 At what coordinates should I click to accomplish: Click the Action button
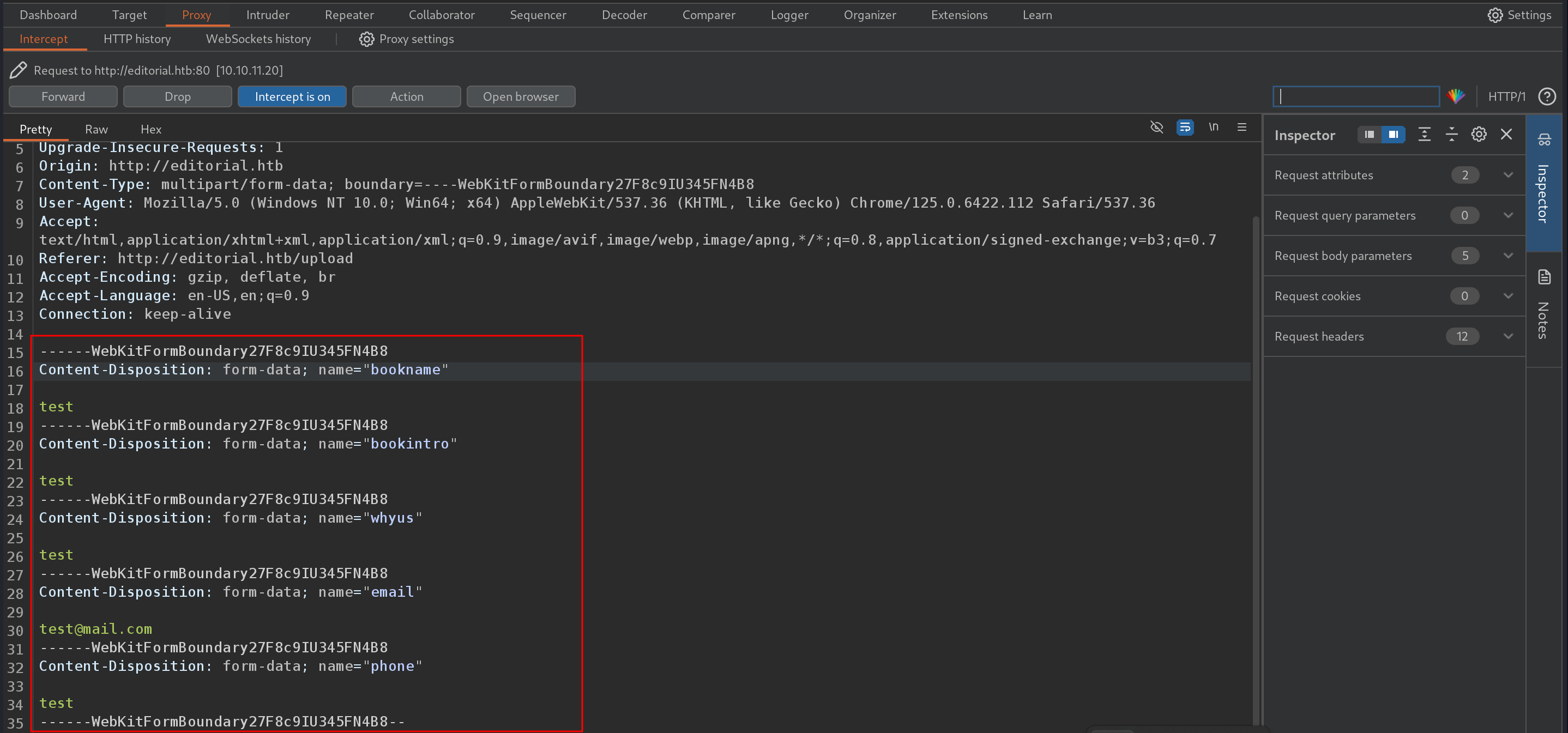406,96
